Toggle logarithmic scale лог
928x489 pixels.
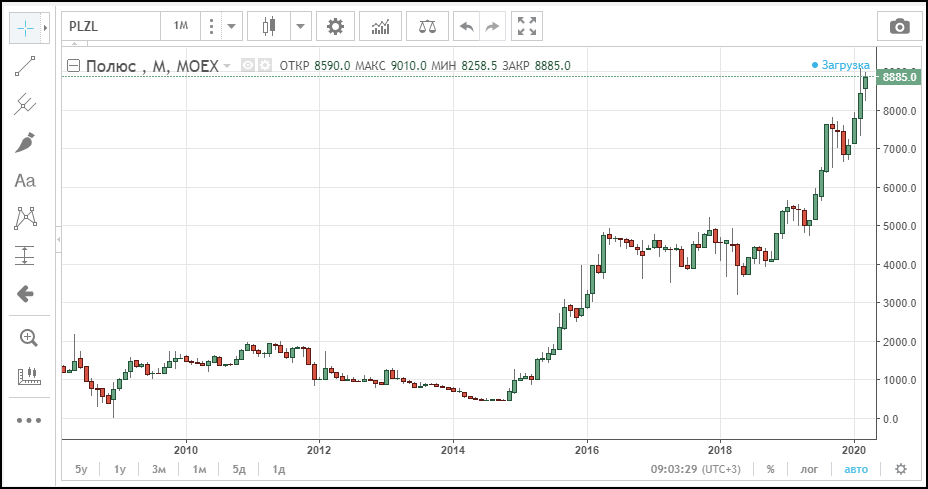click(x=809, y=469)
